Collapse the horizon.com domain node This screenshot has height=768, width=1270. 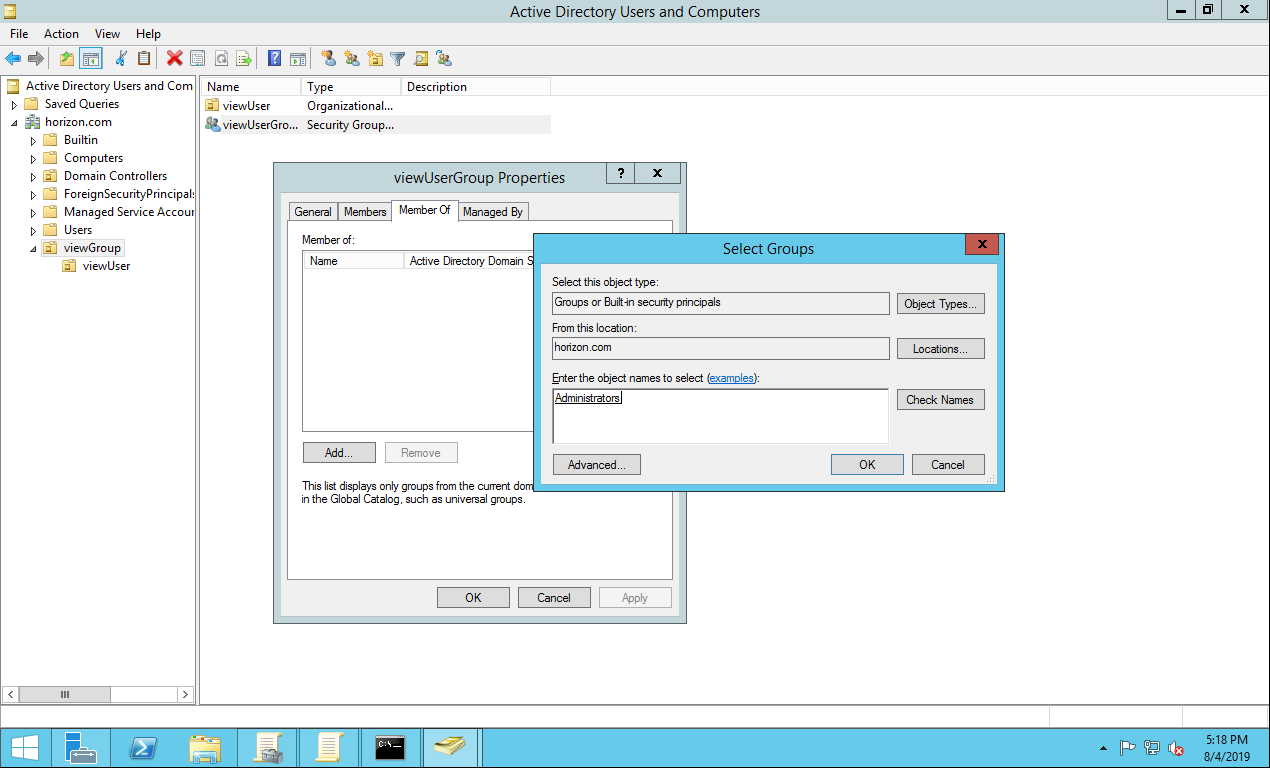coord(15,123)
